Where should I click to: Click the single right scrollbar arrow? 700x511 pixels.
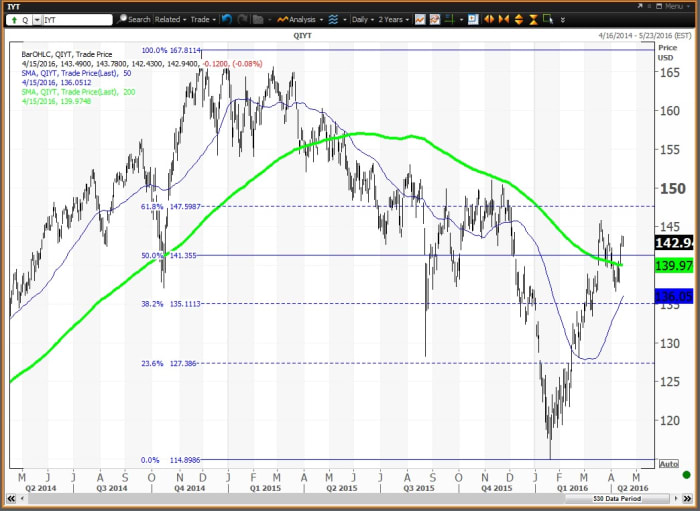676,499
